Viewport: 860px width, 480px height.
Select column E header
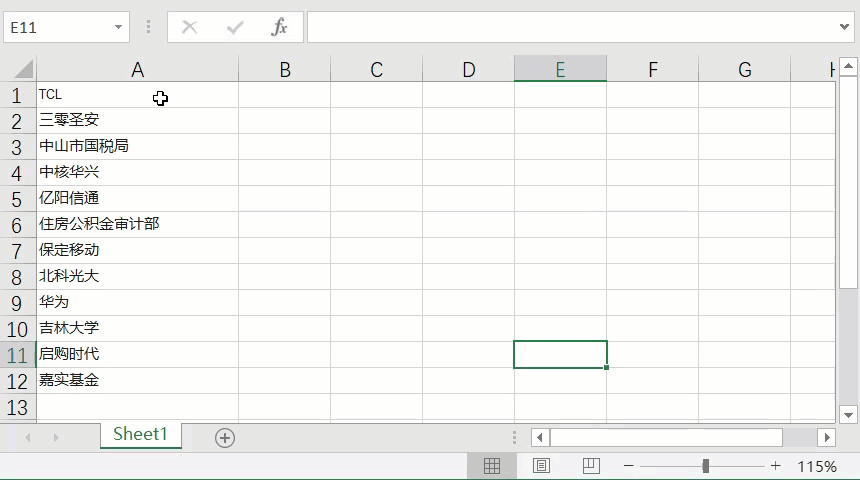561,69
